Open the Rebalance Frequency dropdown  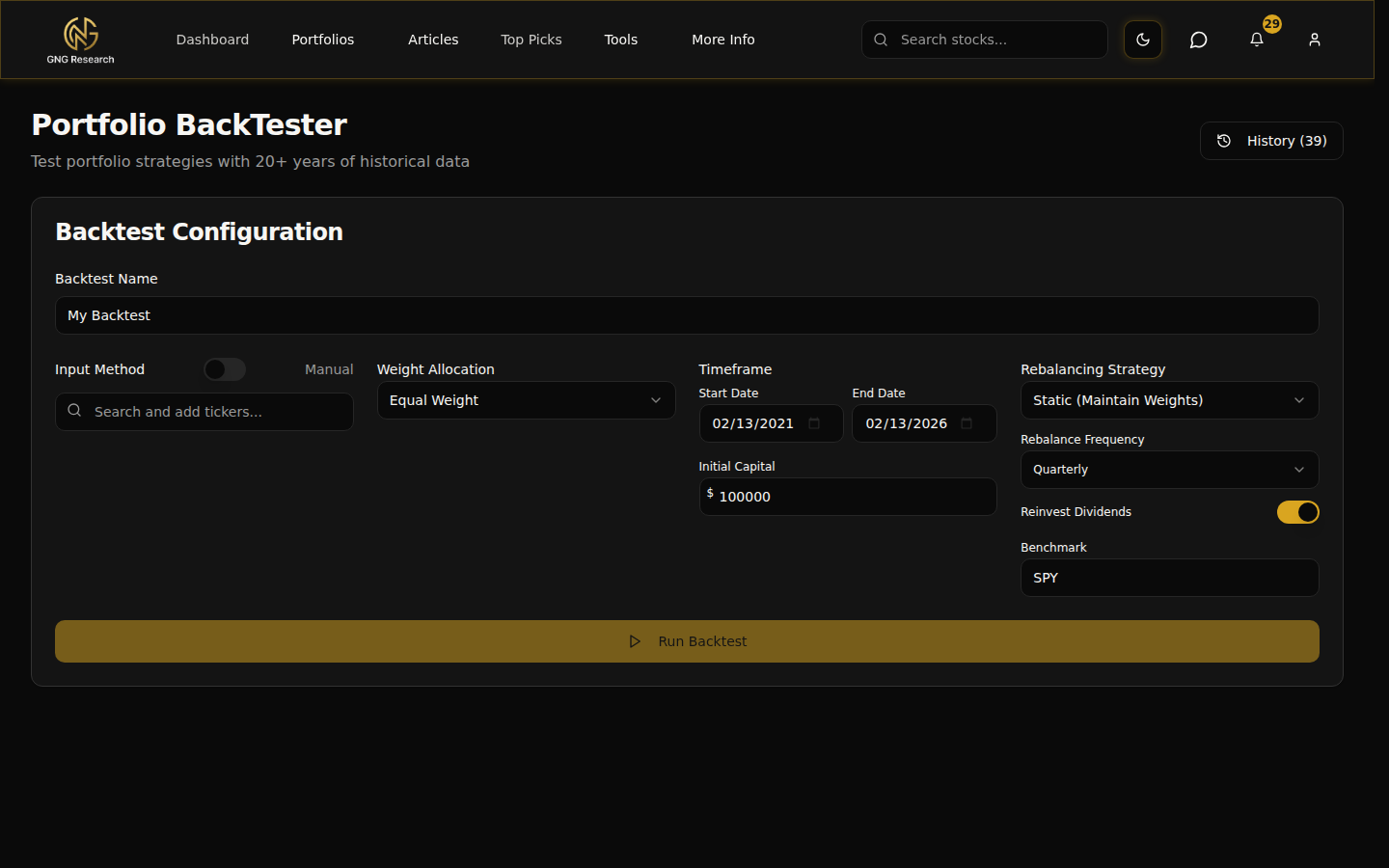click(x=1170, y=470)
